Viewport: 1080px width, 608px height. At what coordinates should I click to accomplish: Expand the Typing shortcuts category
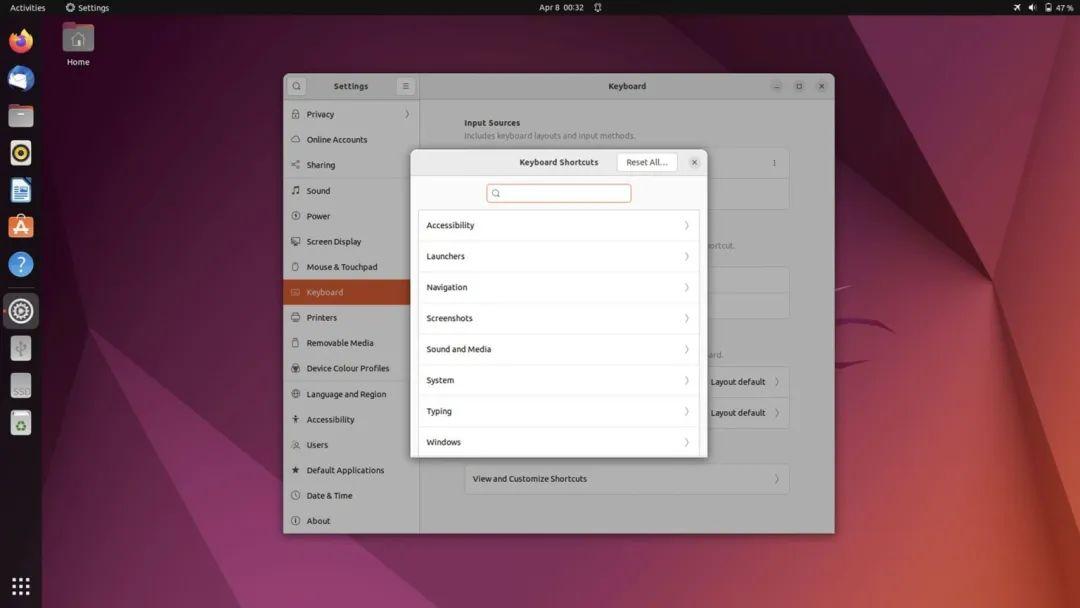coord(558,410)
